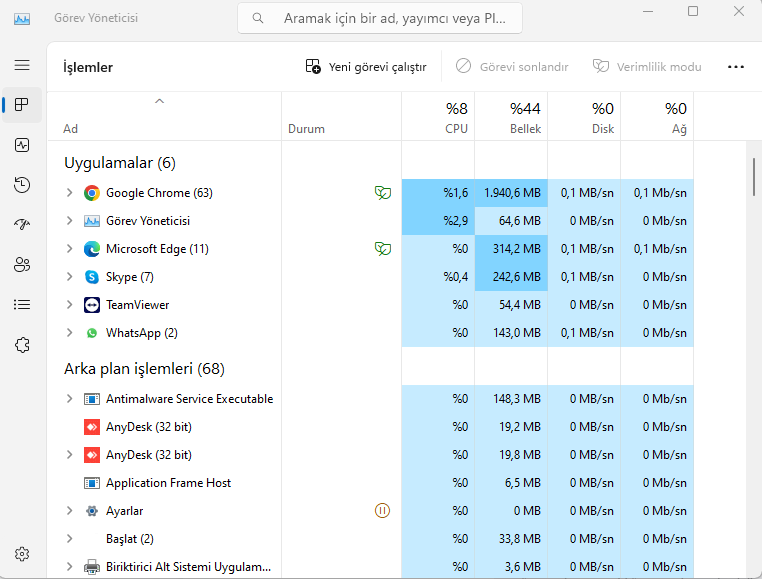Expand the Microsoft Edge (11) group
This screenshot has width=762, height=579.
click(x=69, y=249)
